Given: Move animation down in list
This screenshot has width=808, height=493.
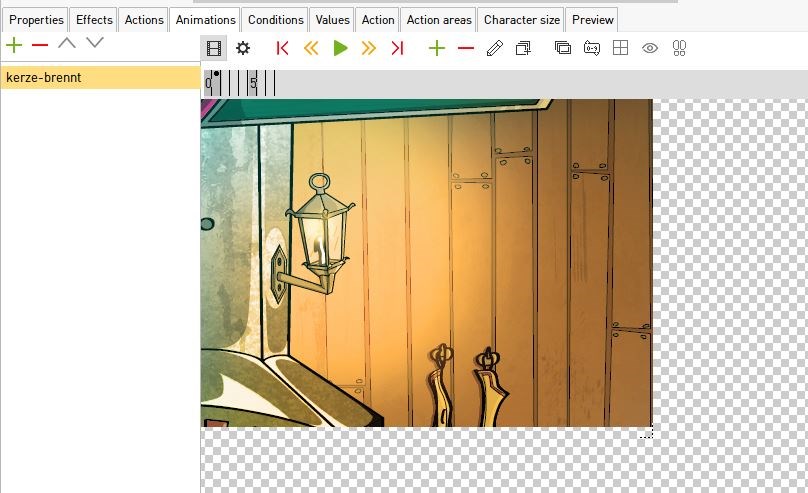Looking at the screenshot, I should point(95,43).
